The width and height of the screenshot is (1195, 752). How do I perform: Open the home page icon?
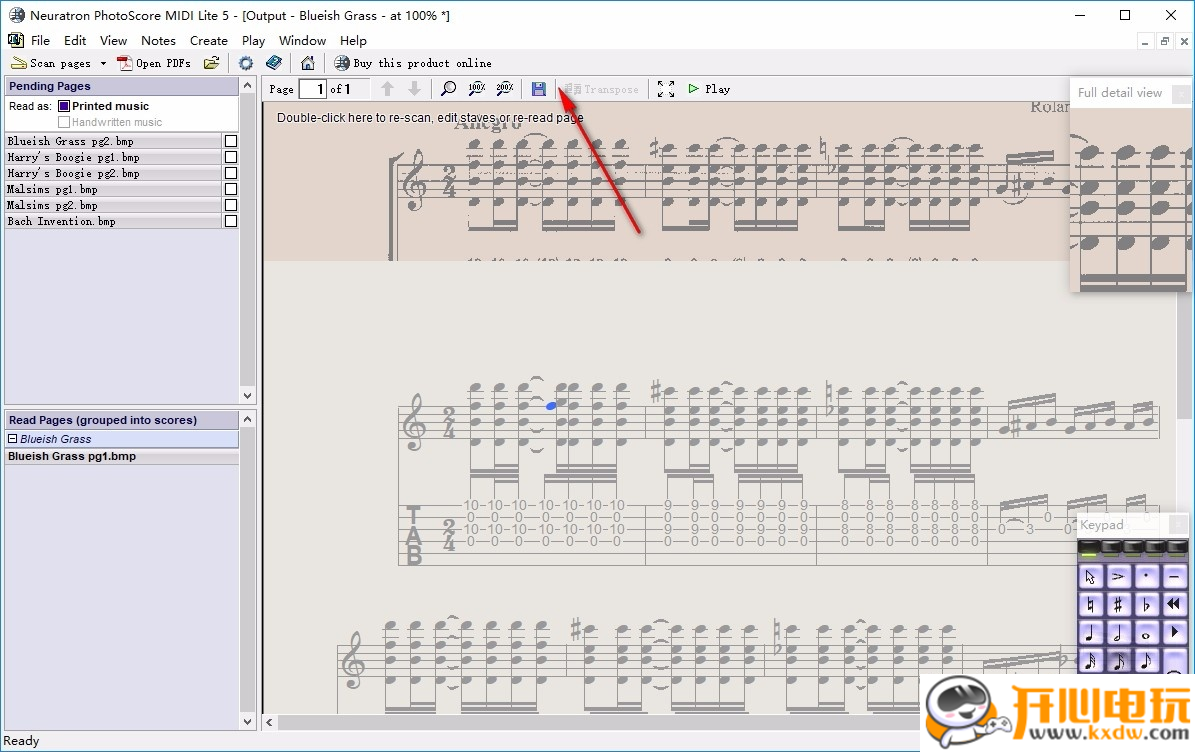[x=308, y=63]
